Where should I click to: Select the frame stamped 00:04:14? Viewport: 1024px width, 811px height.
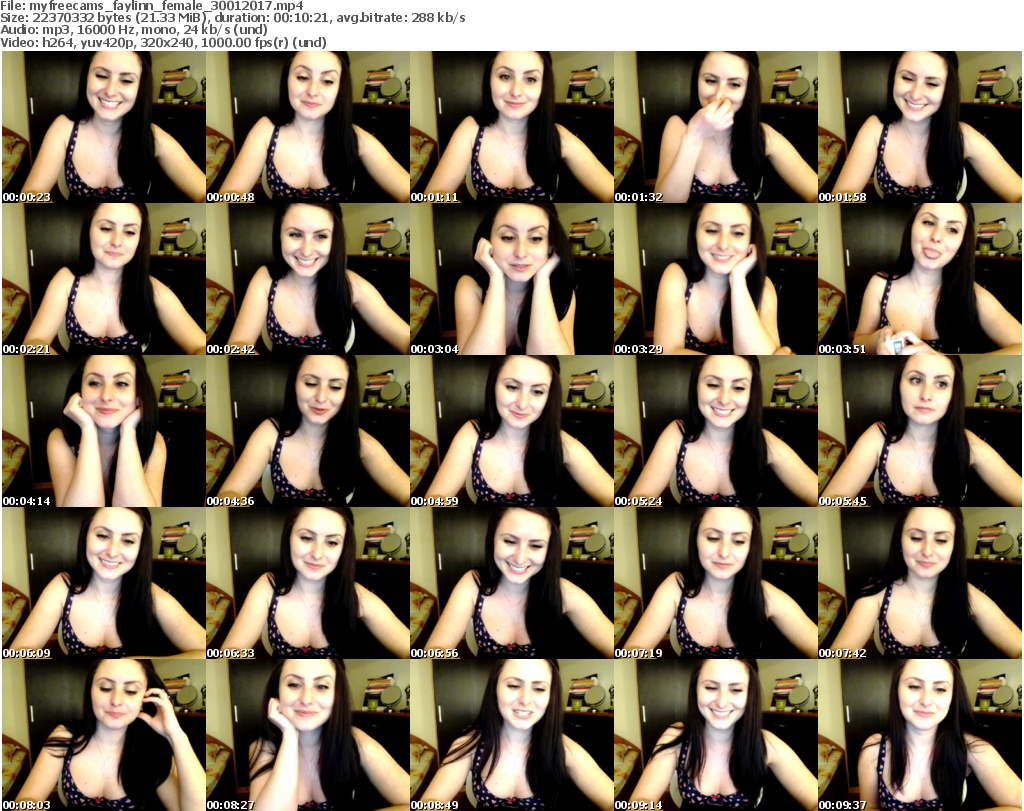[104, 431]
